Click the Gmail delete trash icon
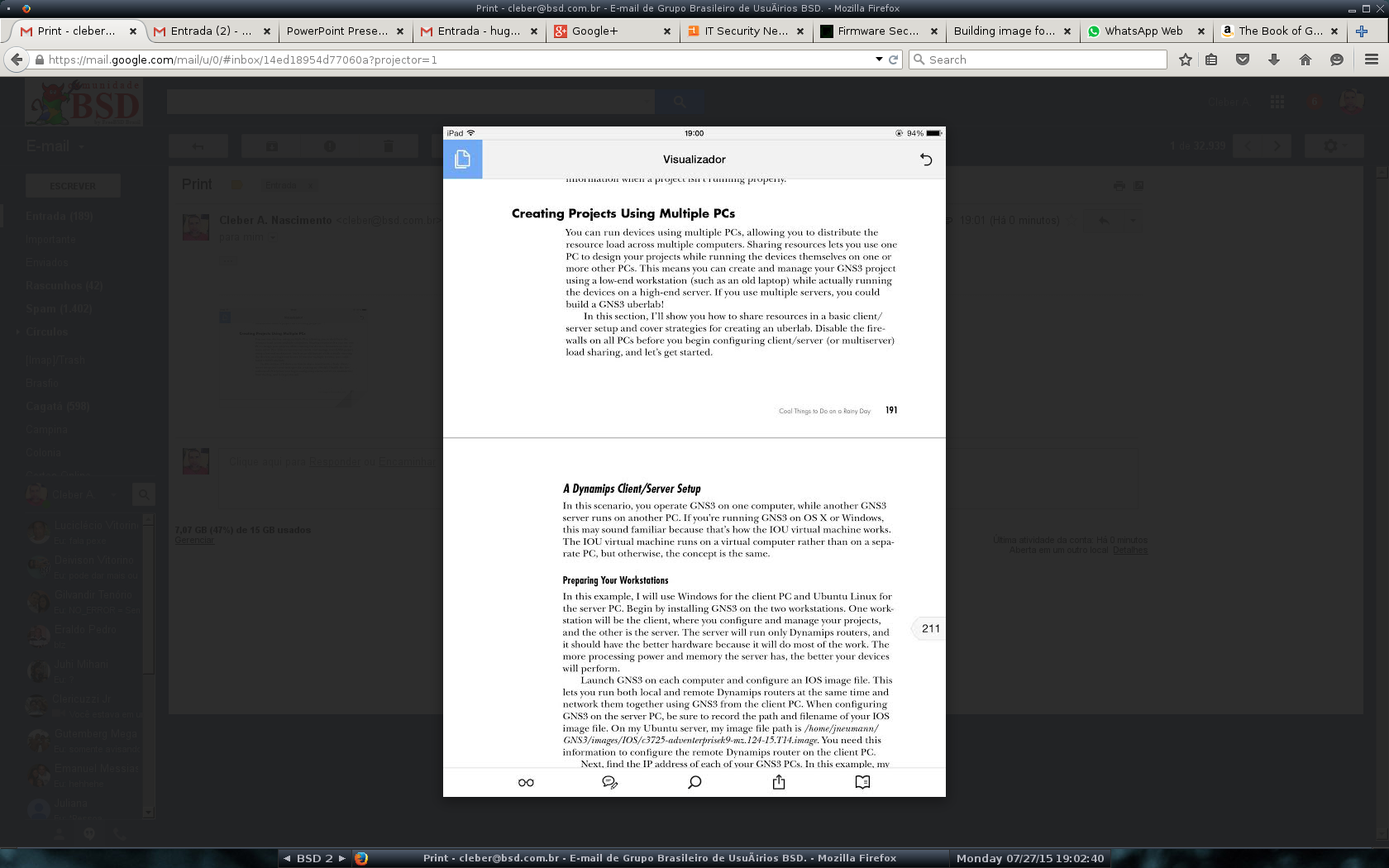 tap(389, 146)
